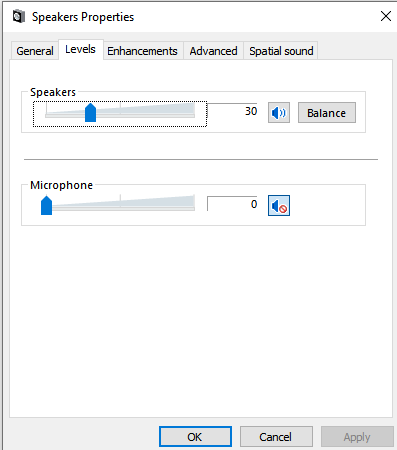The width and height of the screenshot is (397, 450).
Task: Click the Apply button
Action: coord(357,437)
